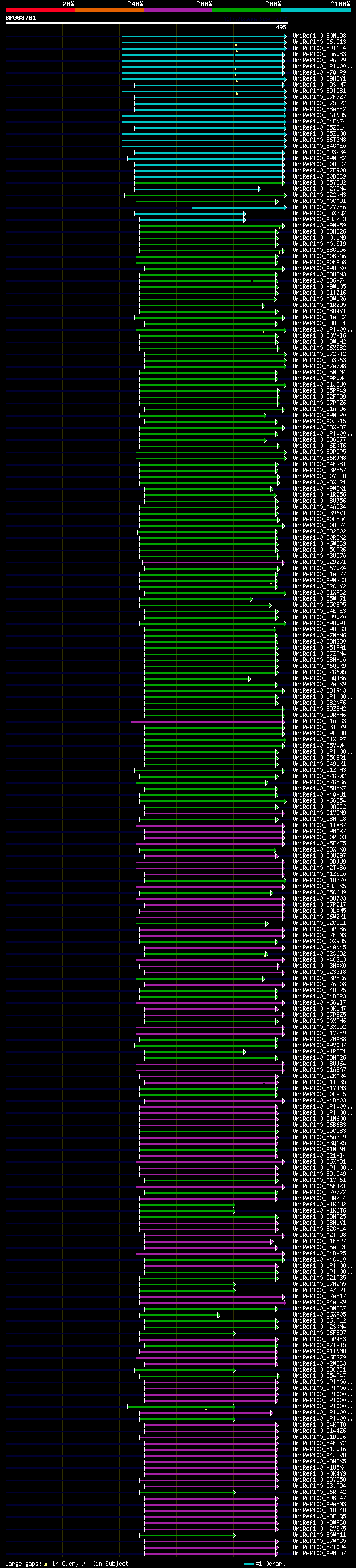Select hit label UniRef100_C5Q486

[x=319, y=678]
